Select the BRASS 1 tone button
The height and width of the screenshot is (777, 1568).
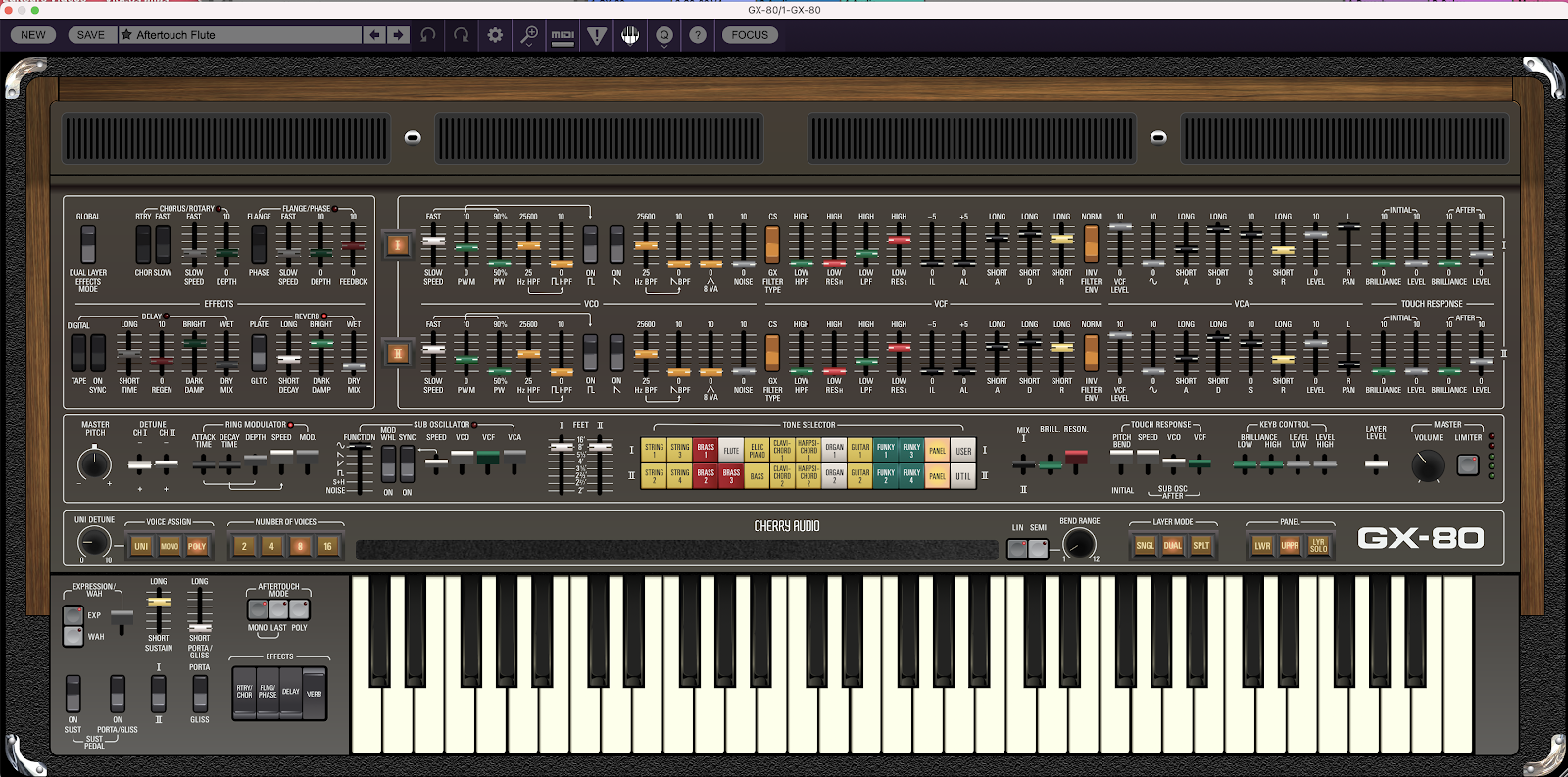706,451
